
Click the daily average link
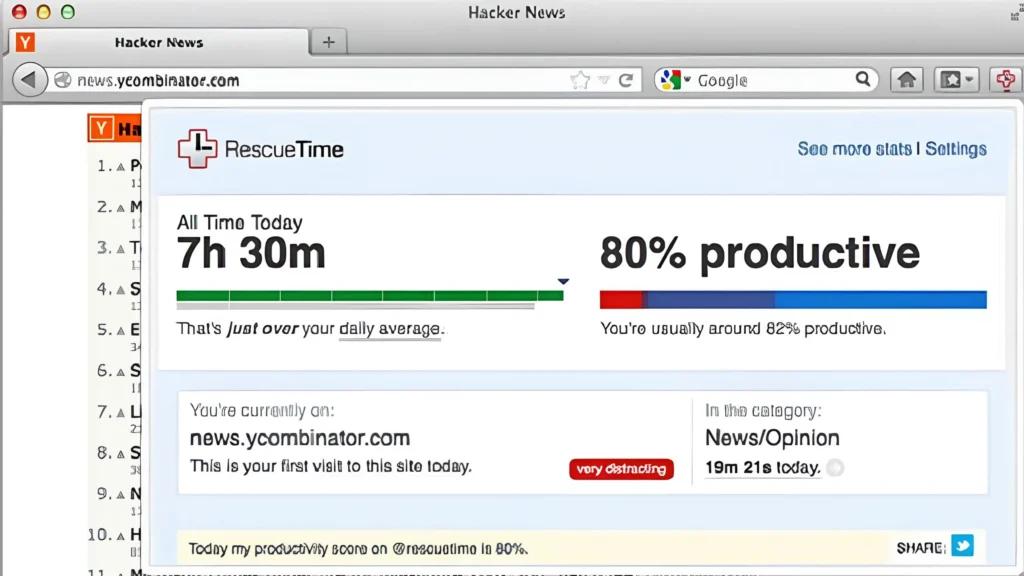coord(390,328)
